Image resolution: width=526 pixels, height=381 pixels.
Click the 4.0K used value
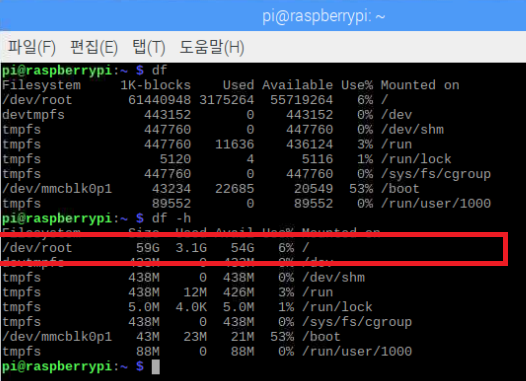click(191, 307)
